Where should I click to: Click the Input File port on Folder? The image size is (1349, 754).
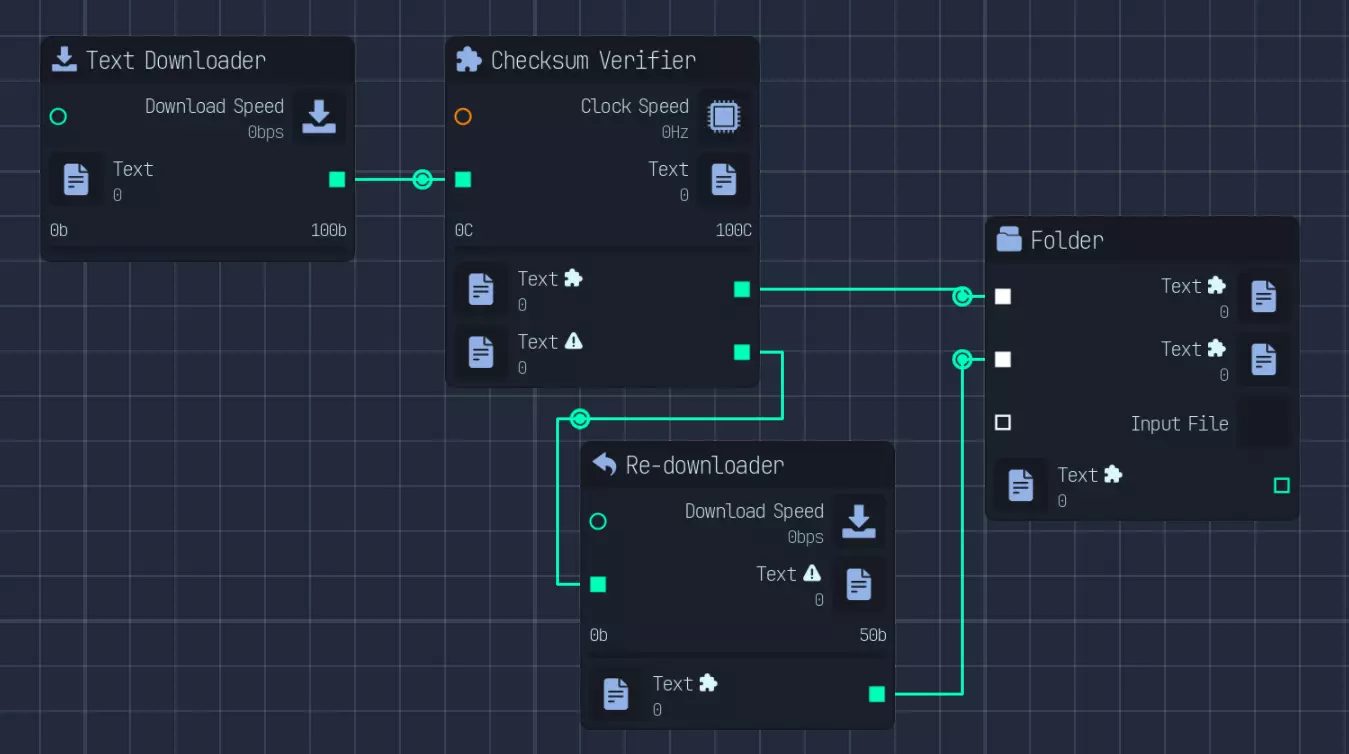1003,423
